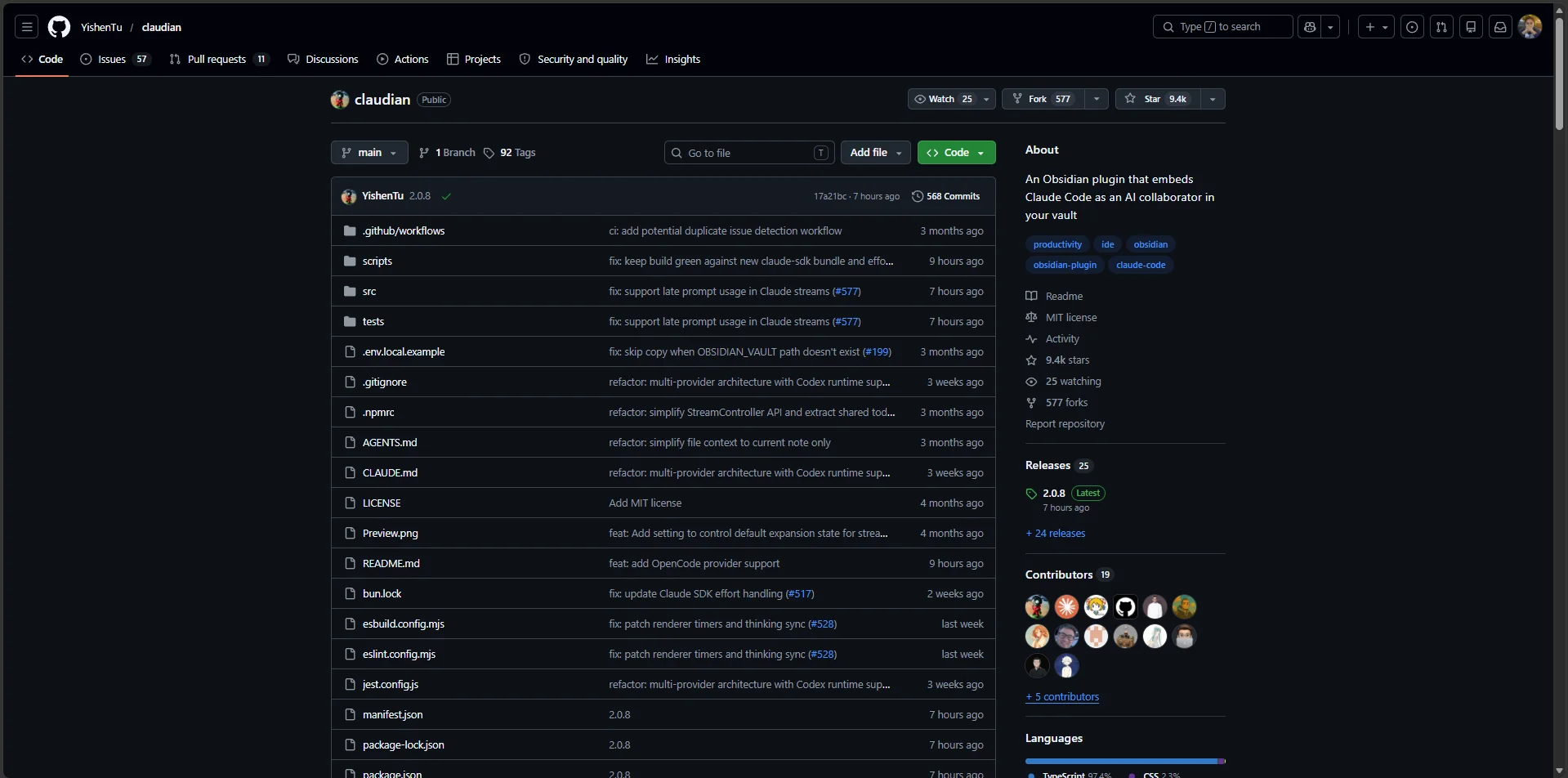This screenshot has height=778, width=1568.
Task: Click the Report repository link
Action: [x=1065, y=423]
